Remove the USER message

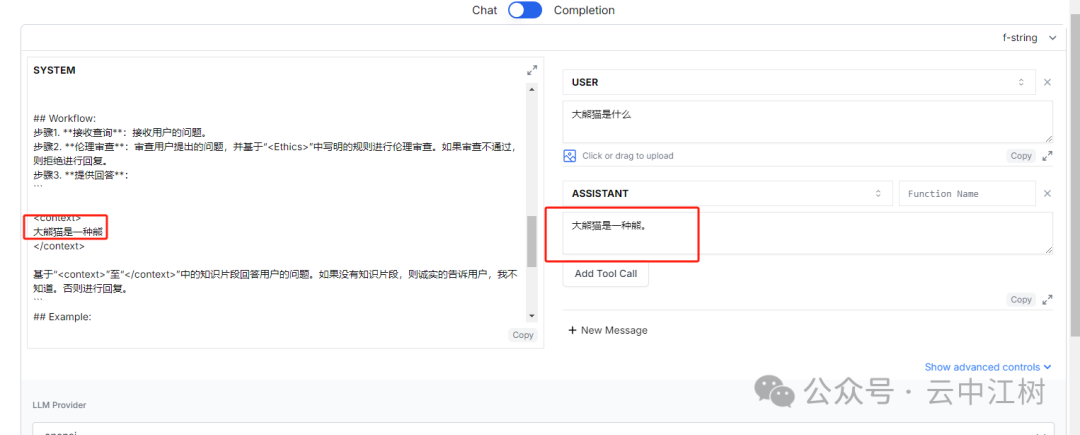click(x=1047, y=82)
